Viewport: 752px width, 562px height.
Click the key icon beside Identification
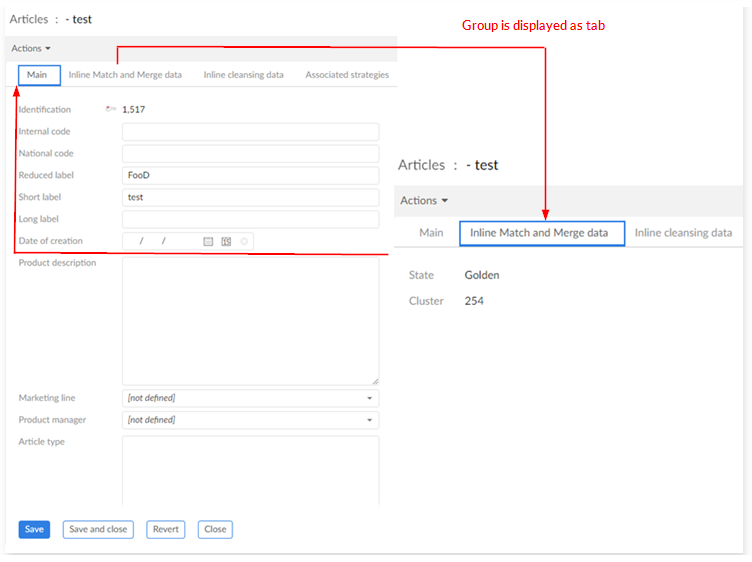(x=110, y=110)
